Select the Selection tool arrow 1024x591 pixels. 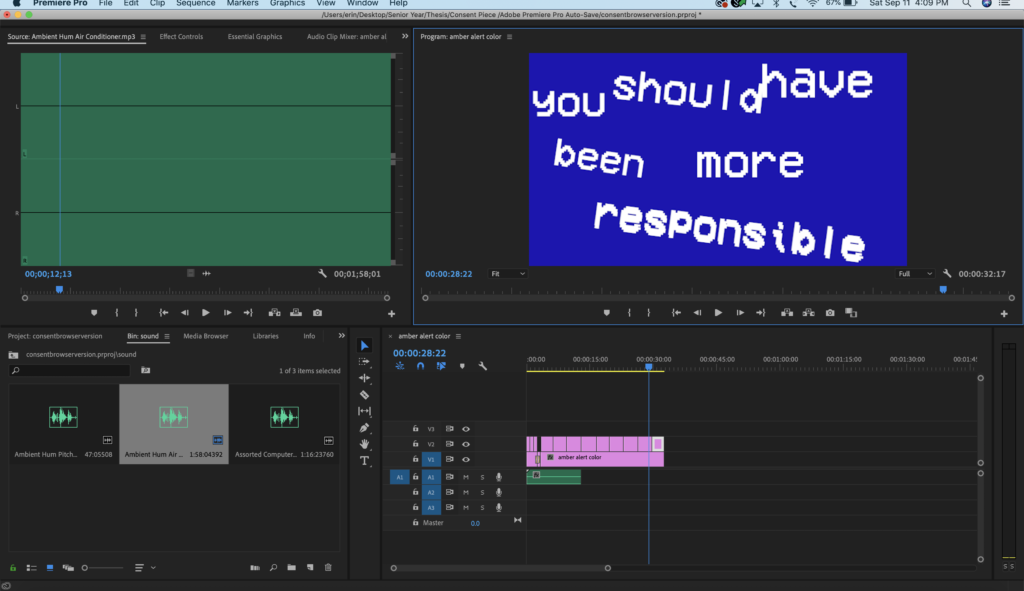[364, 345]
